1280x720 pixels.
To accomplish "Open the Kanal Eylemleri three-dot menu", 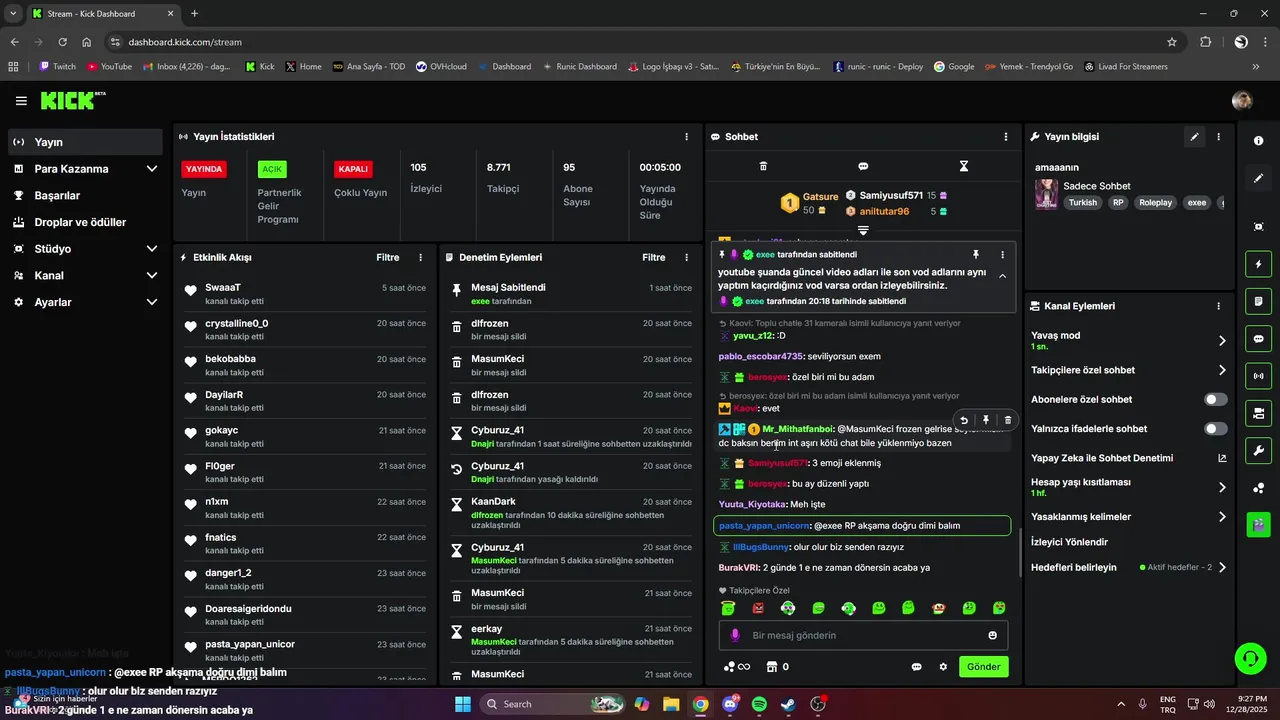I will pyautogui.click(x=1218, y=306).
